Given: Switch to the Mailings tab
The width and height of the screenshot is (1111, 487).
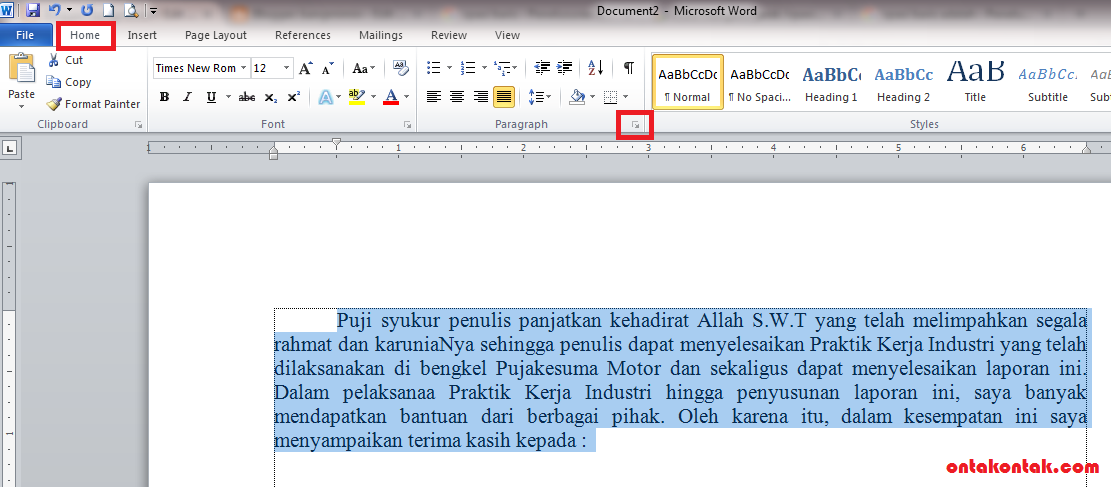Looking at the screenshot, I should coord(380,35).
